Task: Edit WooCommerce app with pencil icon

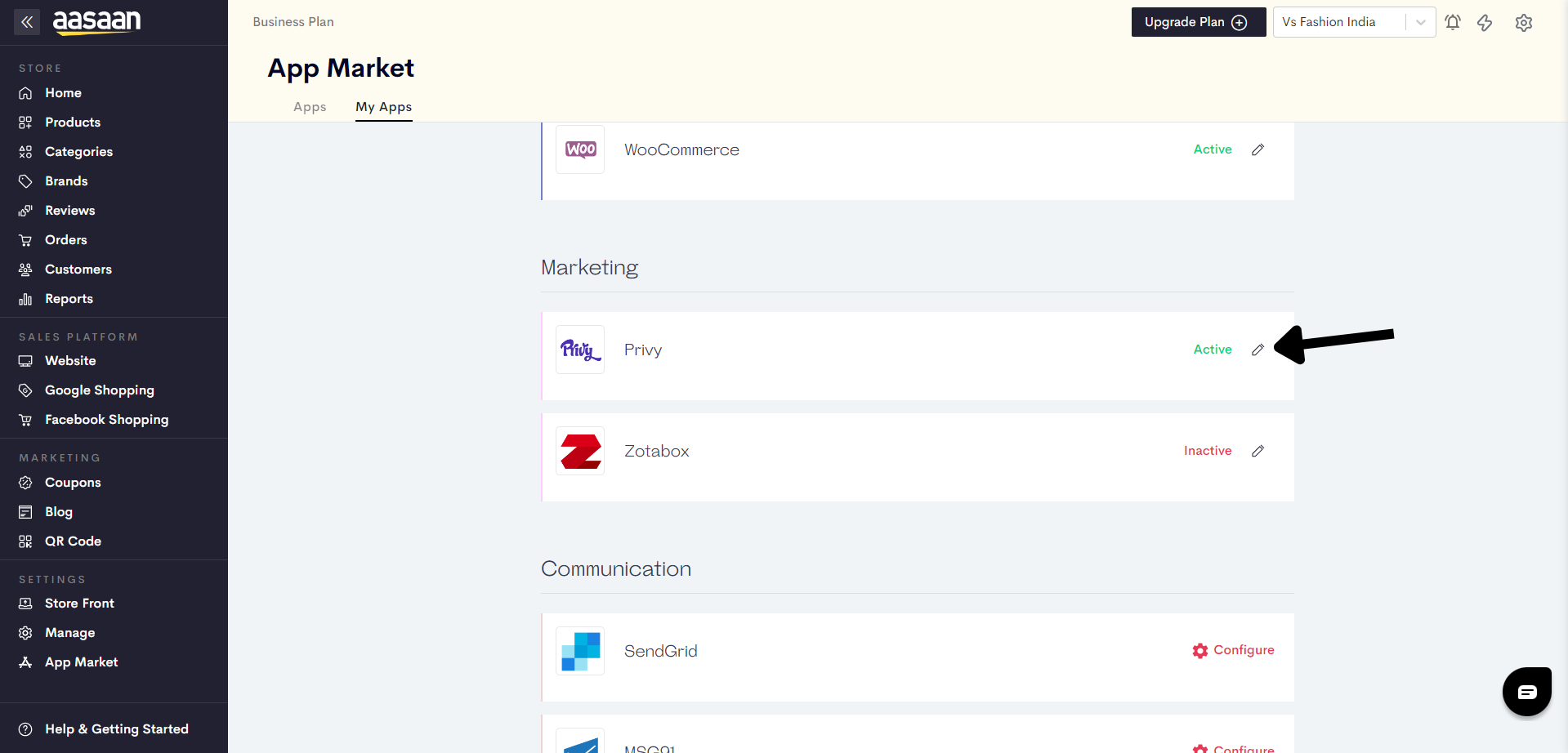Action: [x=1258, y=149]
